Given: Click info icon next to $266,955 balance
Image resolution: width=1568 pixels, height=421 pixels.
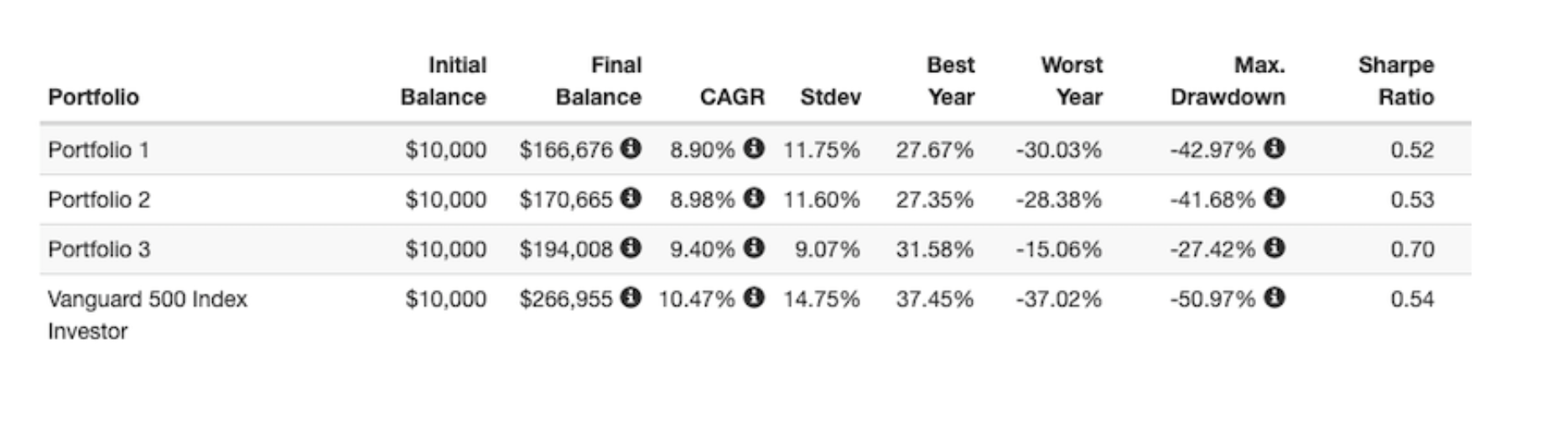Looking at the screenshot, I should coord(631,297).
